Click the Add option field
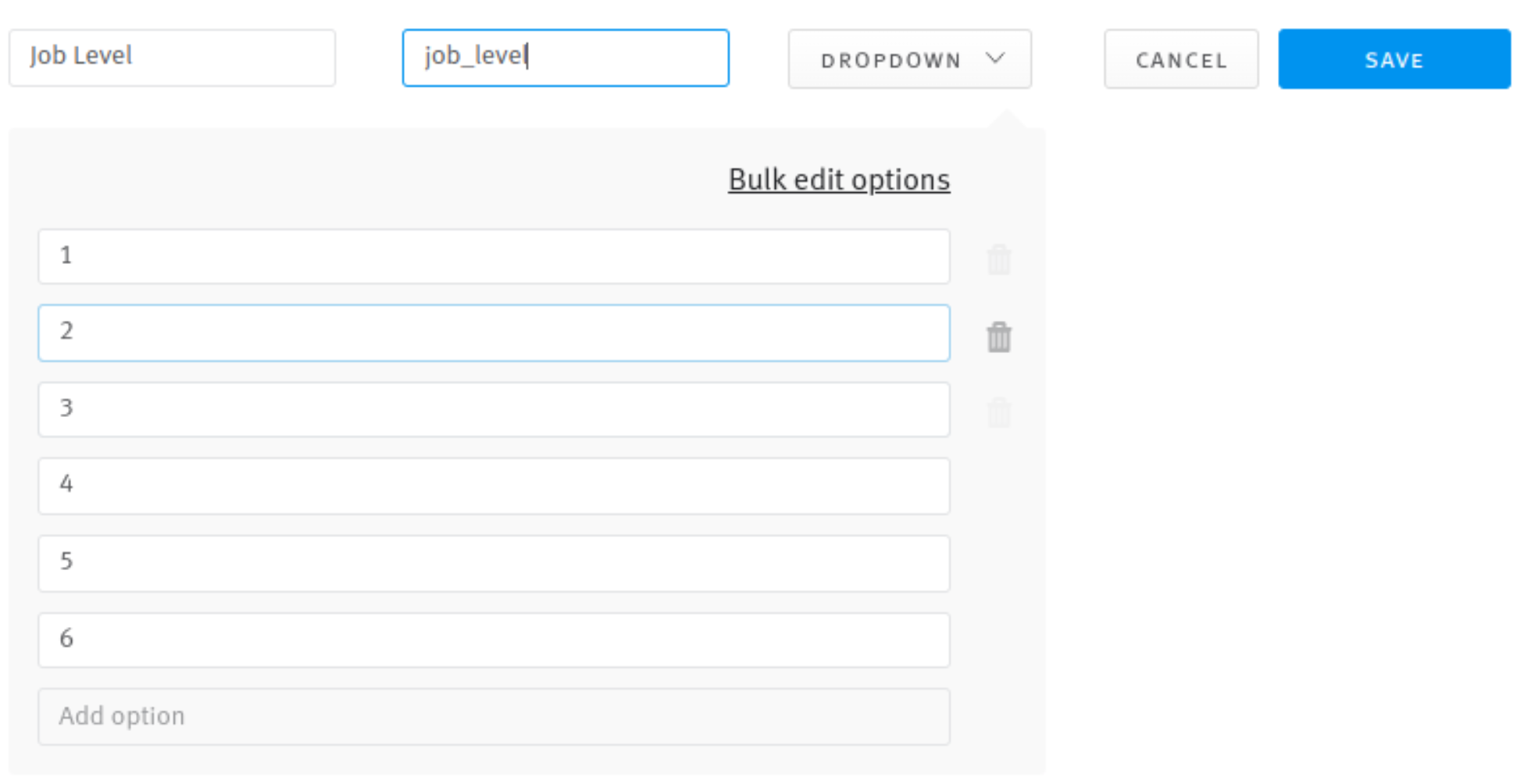The image size is (1531, 784). tap(494, 716)
